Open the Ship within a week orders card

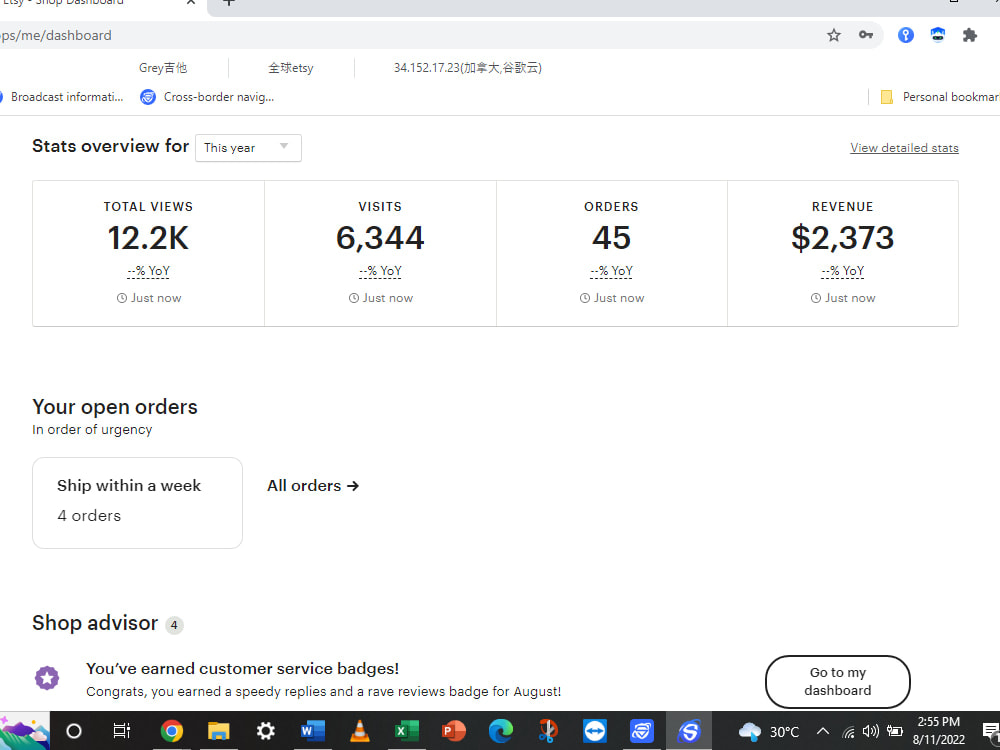click(x=137, y=503)
